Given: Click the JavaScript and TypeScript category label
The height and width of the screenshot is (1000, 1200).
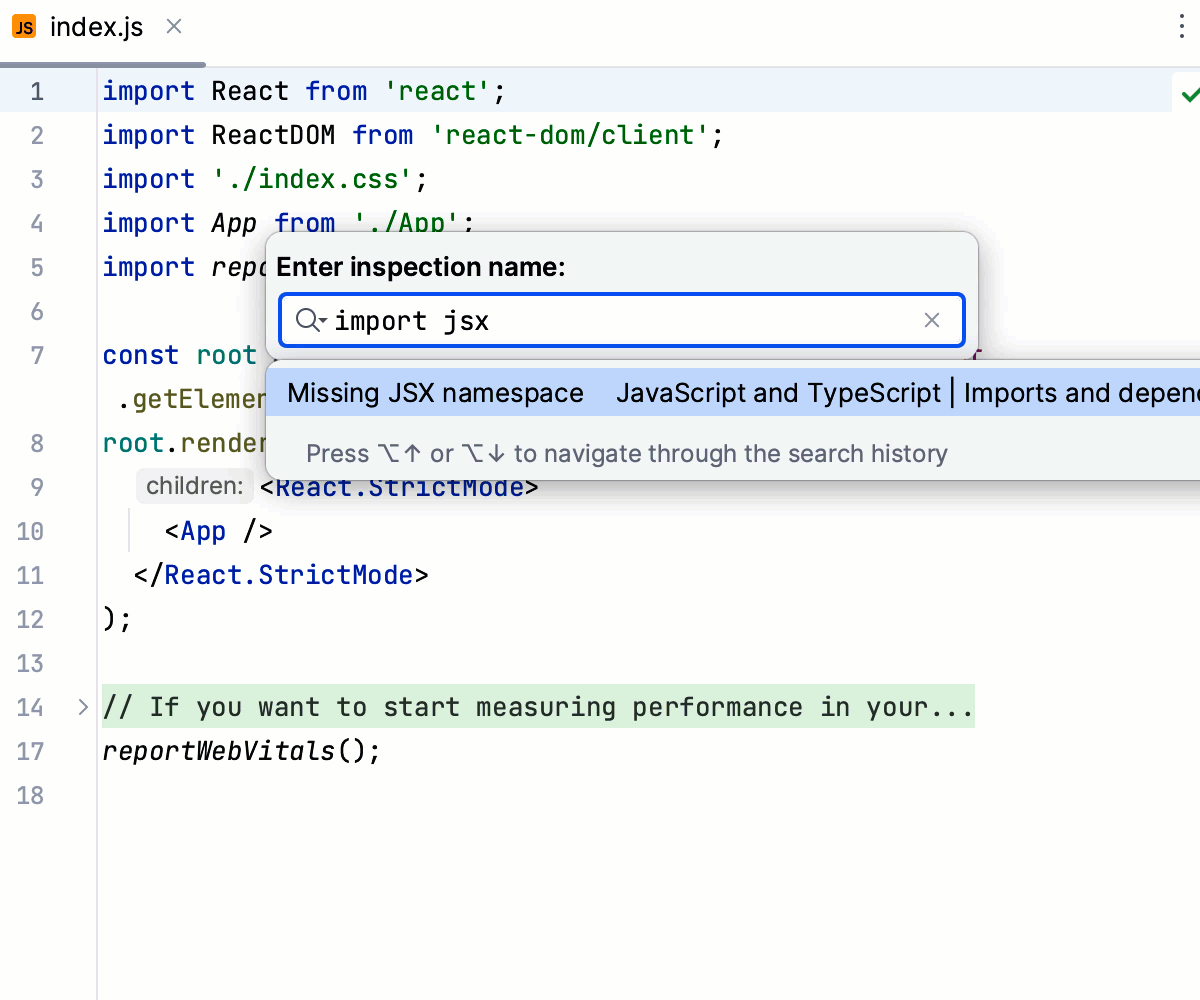Looking at the screenshot, I should click(780, 392).
